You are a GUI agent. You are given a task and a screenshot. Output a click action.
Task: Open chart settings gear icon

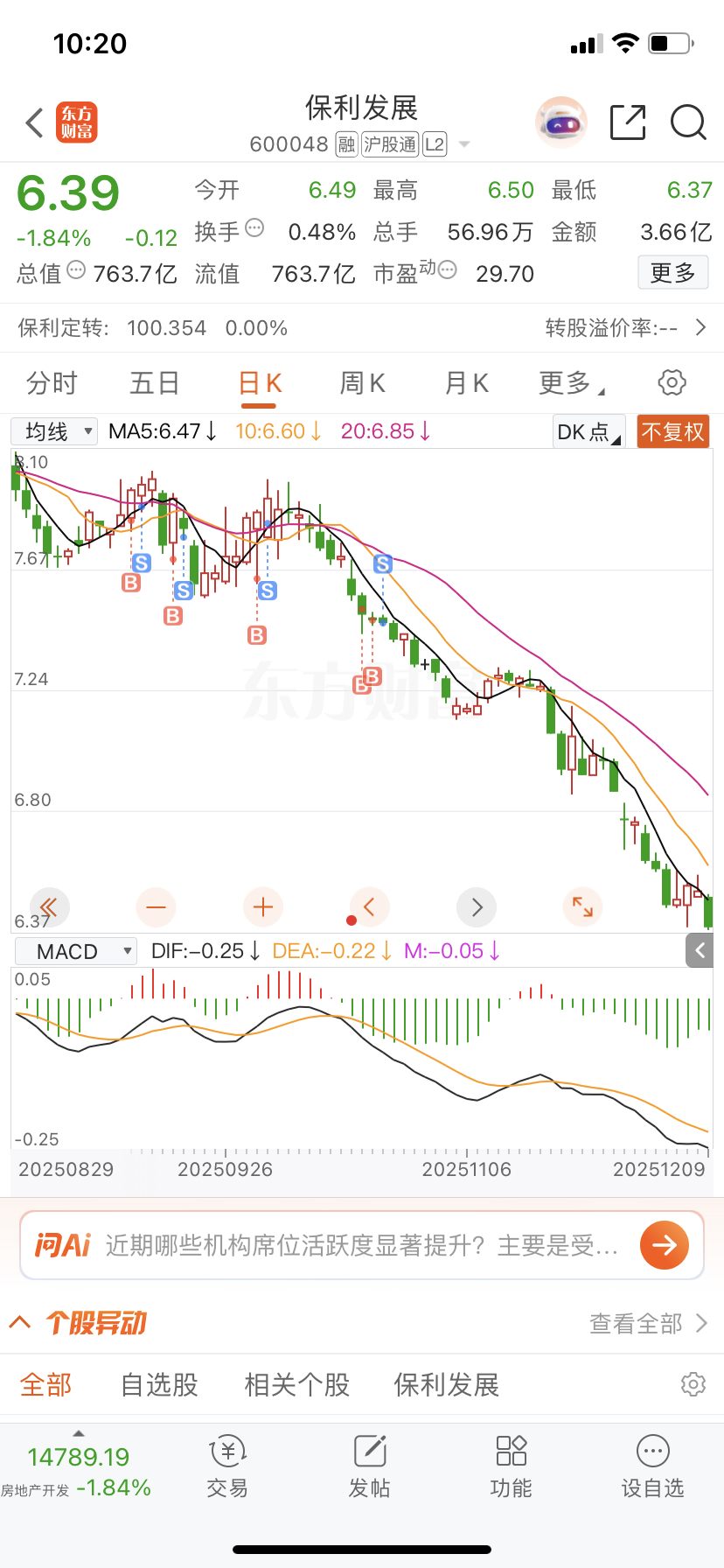[672, 383]
